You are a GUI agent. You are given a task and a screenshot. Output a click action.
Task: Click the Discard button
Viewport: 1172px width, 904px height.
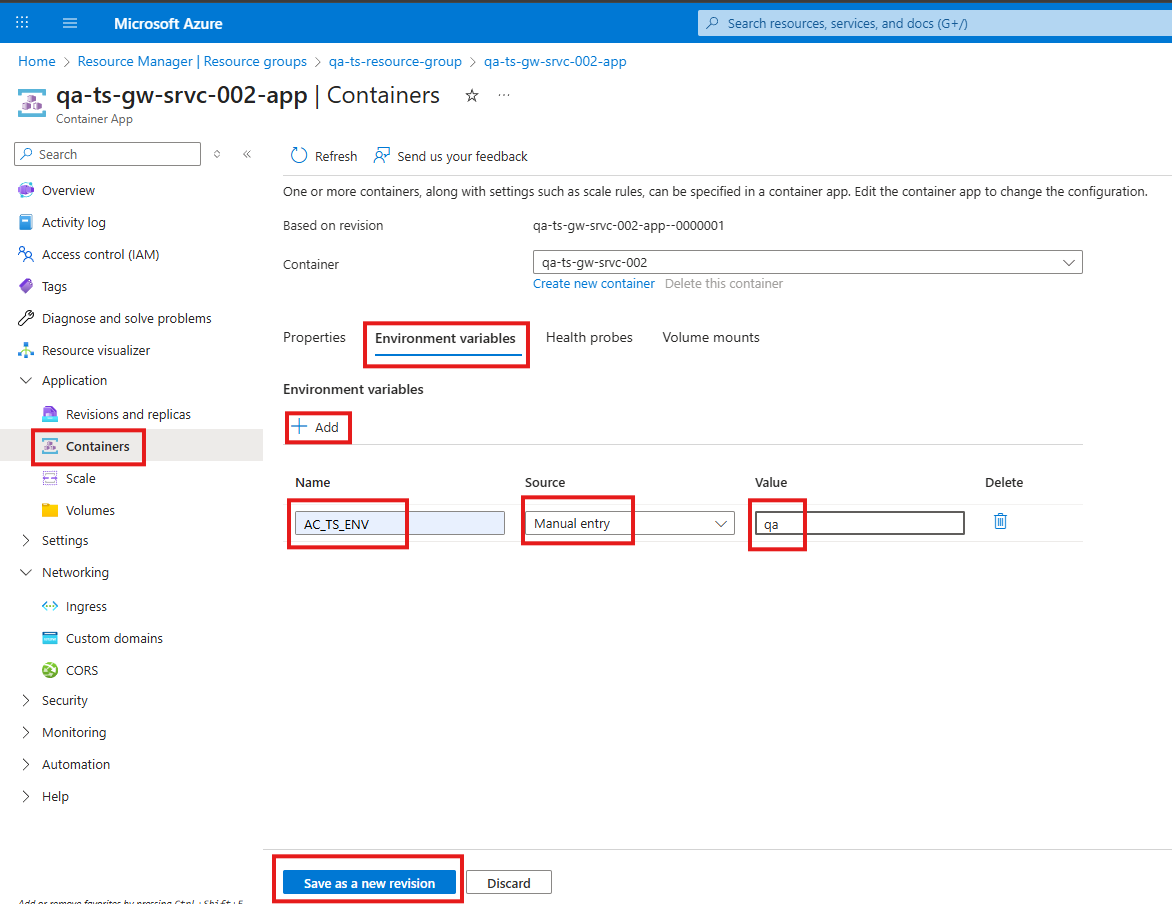pos(509,883)
